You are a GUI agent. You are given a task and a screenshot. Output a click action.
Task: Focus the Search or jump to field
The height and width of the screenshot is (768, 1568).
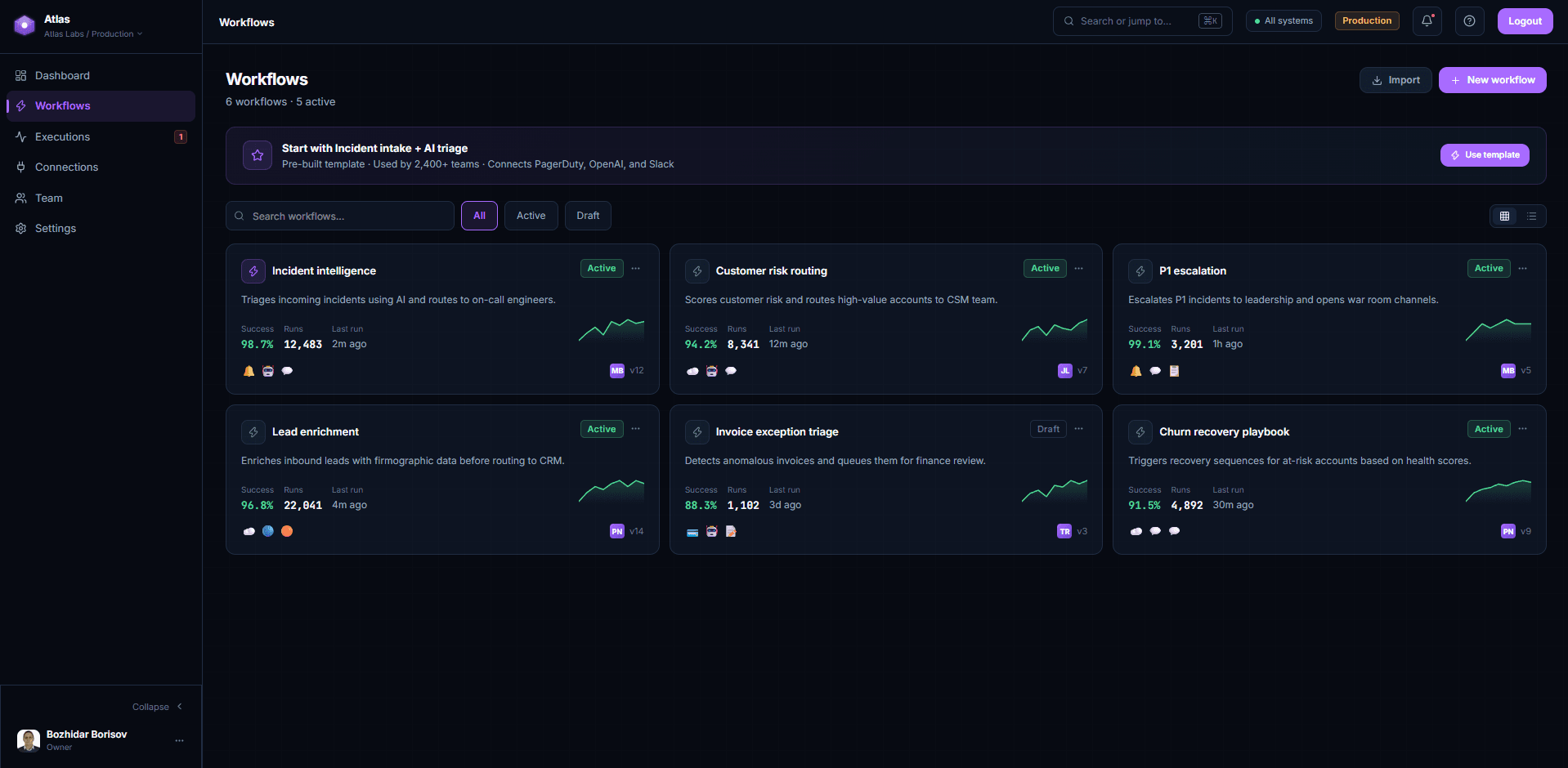click(x=1143, y=21)
